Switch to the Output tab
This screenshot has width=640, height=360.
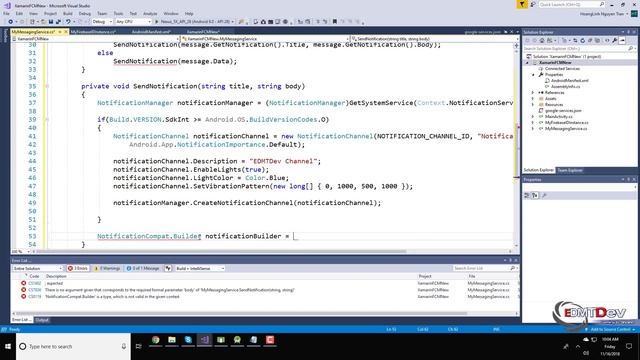42,320
